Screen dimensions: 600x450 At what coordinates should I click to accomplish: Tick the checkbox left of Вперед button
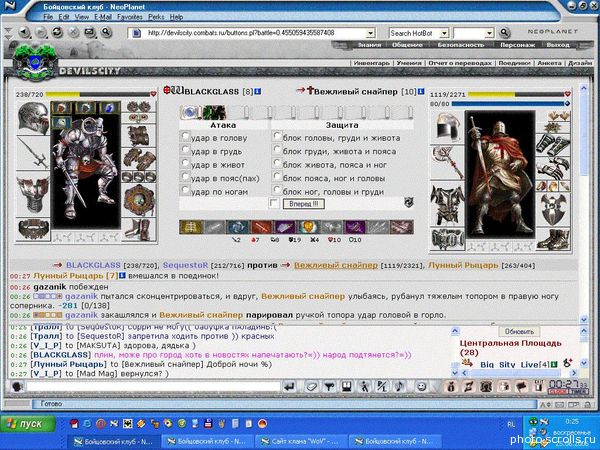pos(274,203)
